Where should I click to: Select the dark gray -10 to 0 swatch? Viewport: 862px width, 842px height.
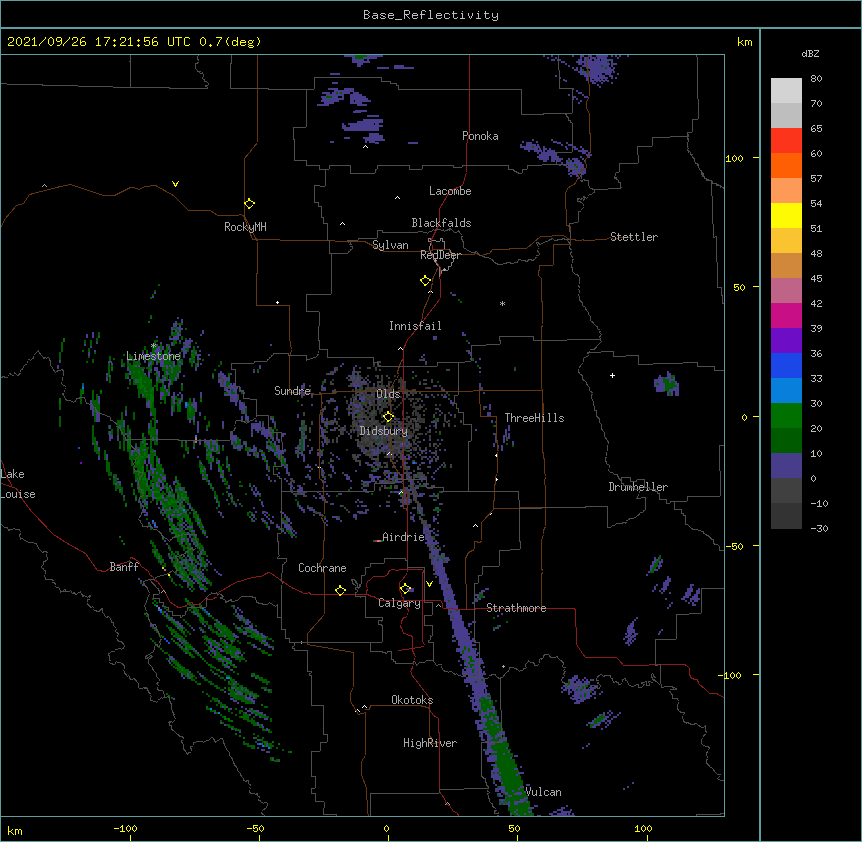point(786,491)
